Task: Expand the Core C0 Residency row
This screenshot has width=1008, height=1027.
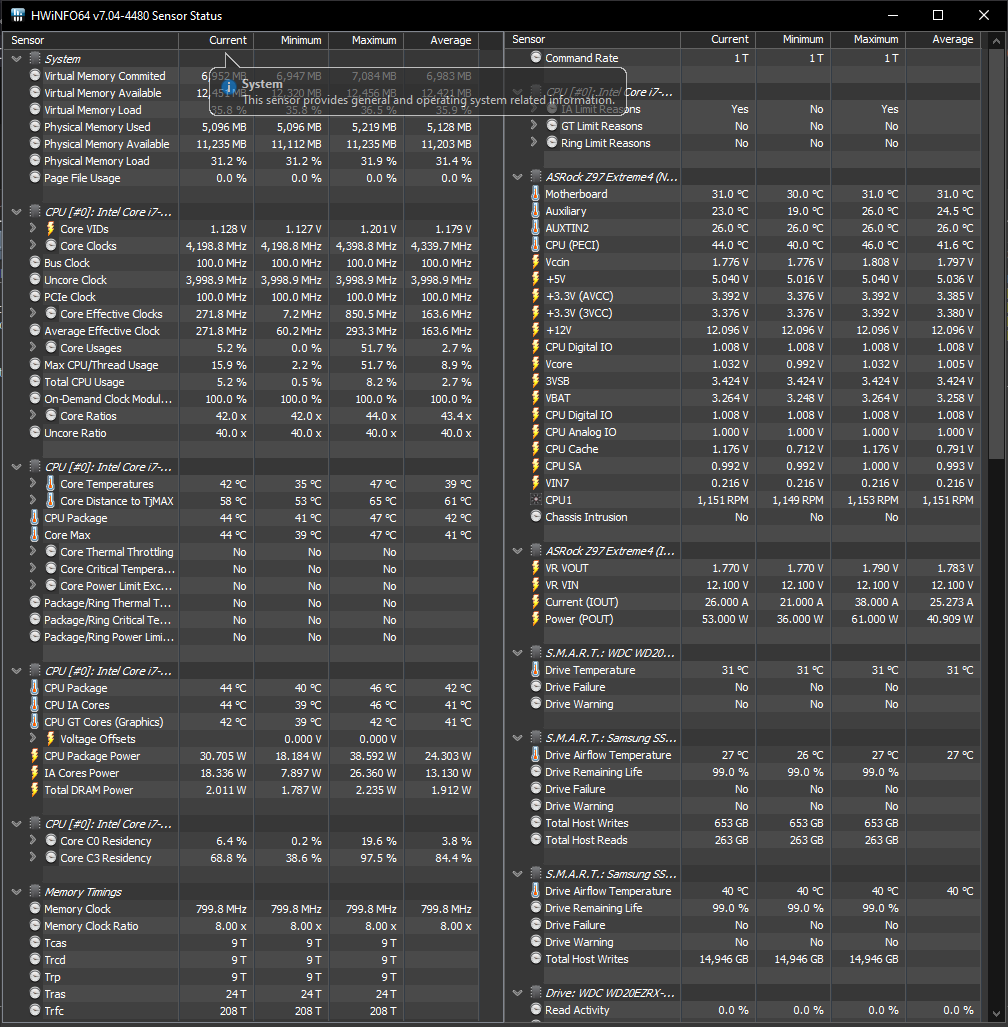Action: 33,840
